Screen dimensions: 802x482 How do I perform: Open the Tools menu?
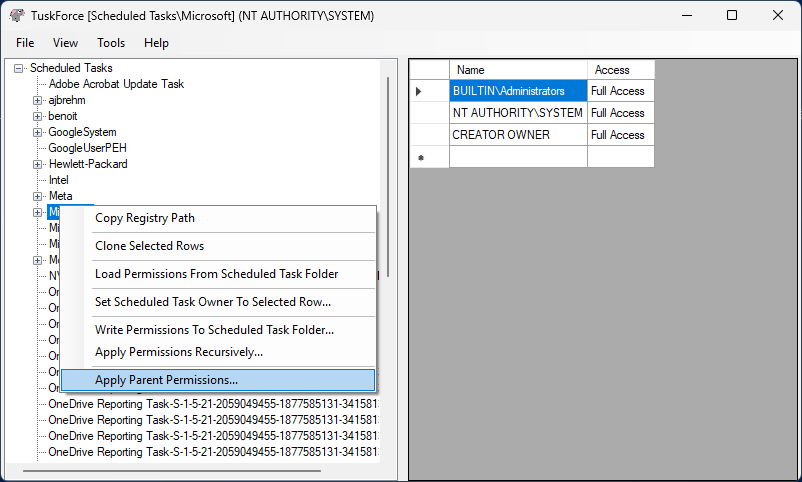pos(111,43)
